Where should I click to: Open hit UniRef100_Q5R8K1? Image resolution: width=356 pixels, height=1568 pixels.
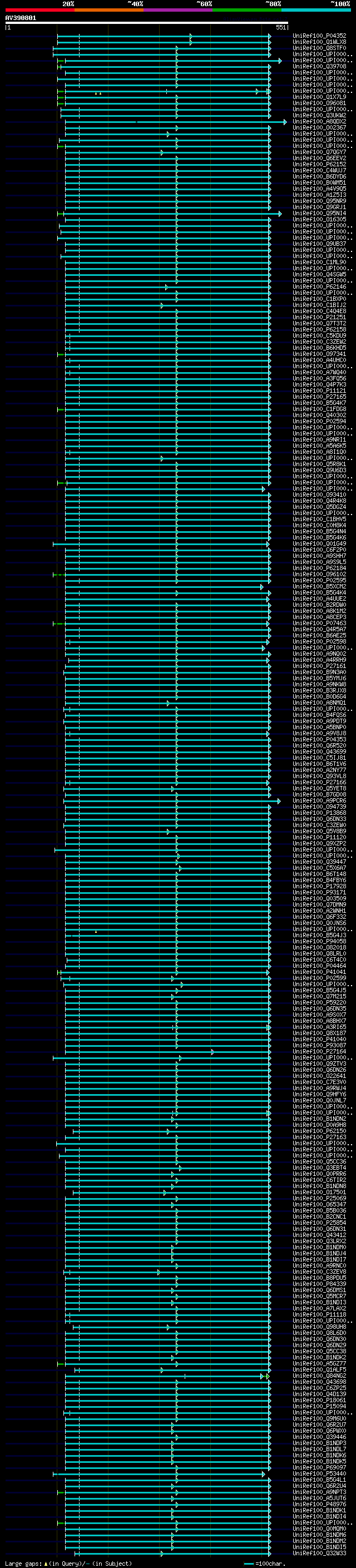319,464
